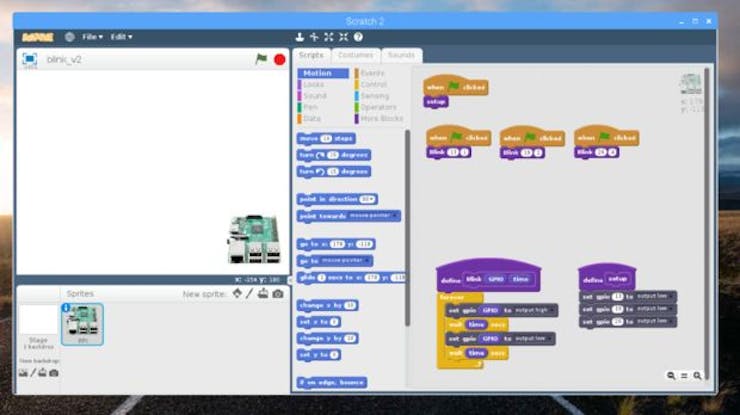Select the Looks block category
Screen dimensions: 740x415
click(313, 85)
